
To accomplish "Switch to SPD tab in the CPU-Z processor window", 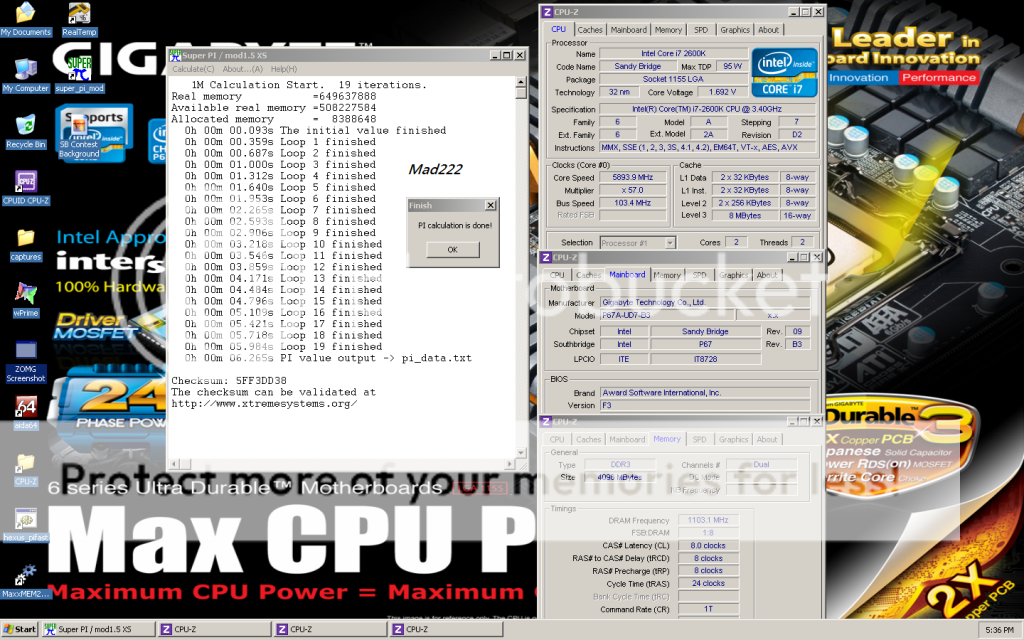I will click(x=701, y=30).
